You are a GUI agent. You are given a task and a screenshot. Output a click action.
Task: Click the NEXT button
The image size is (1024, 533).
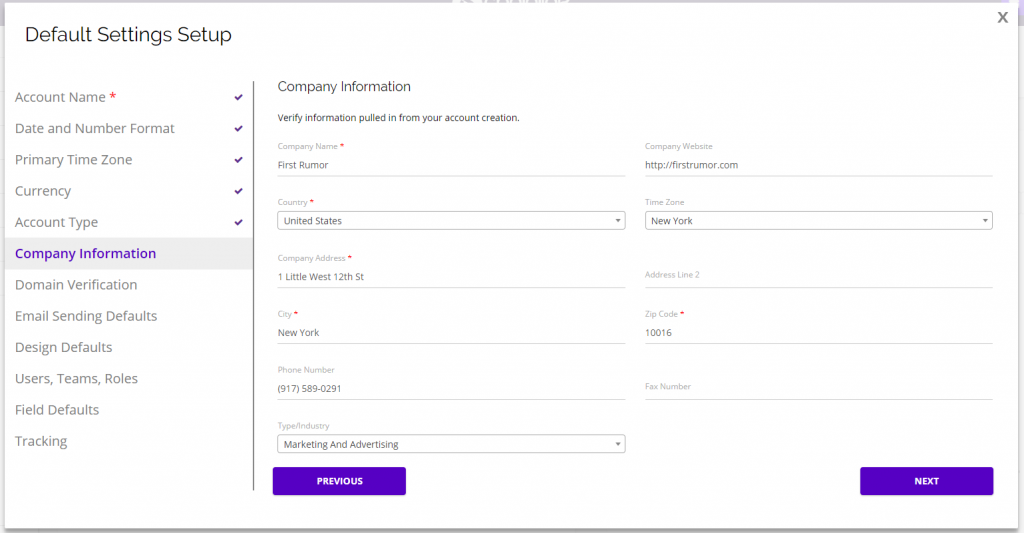click(x=927, y=481)
